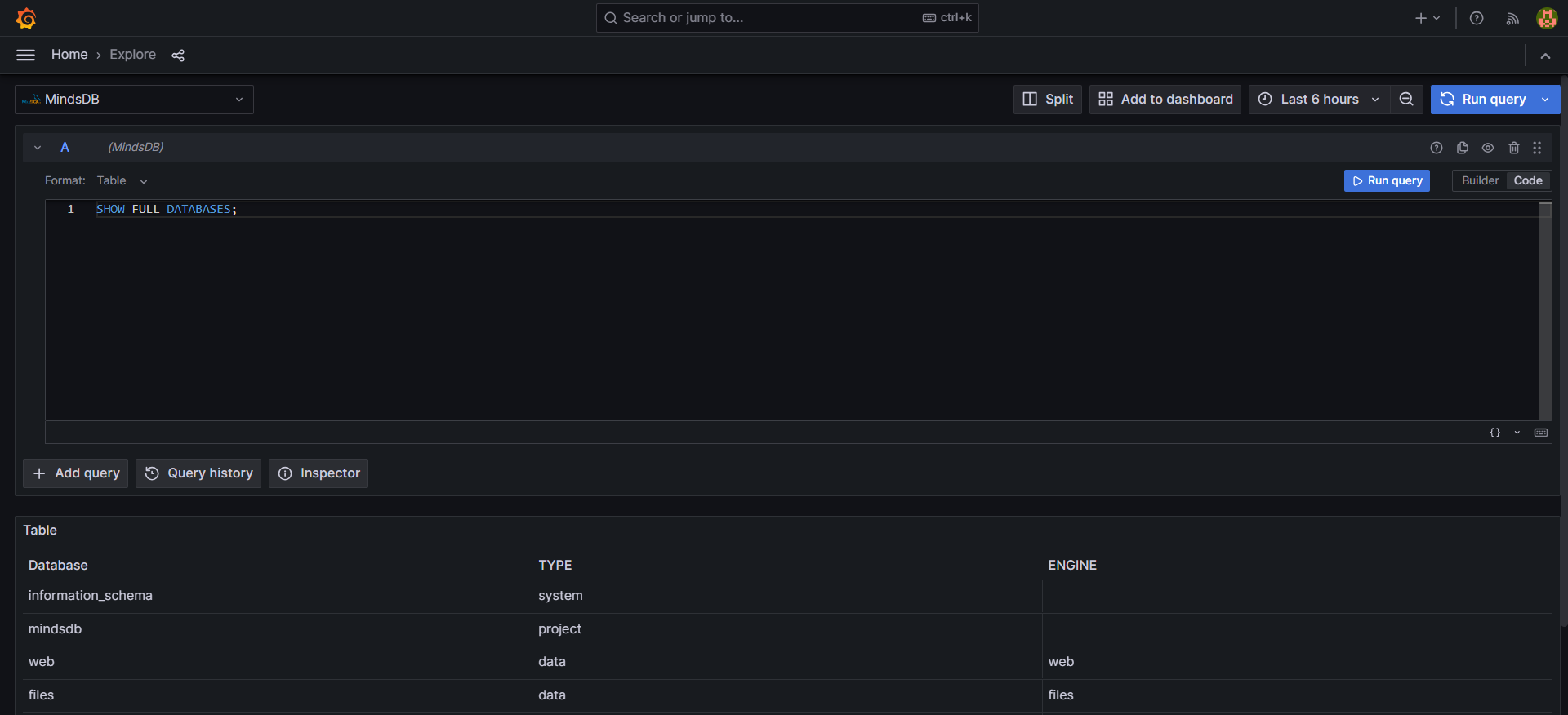Click into the SQL code editor line
This screenshot has height=715, width=1568.
pyautogui.click(x=816, y=210)
